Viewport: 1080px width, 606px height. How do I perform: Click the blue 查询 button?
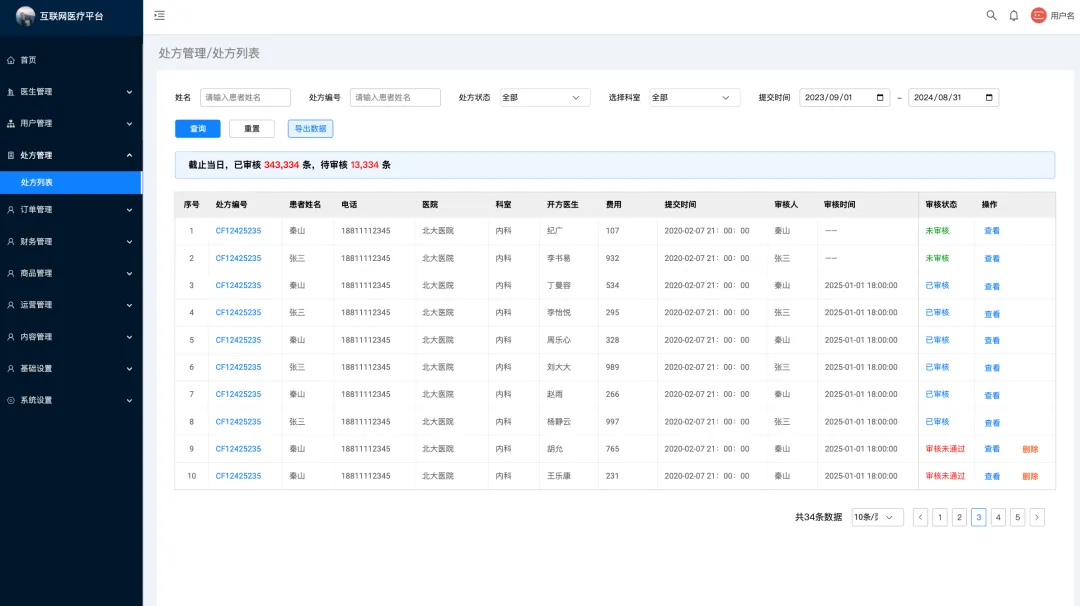pyautogui.click(x=198, y=129)
